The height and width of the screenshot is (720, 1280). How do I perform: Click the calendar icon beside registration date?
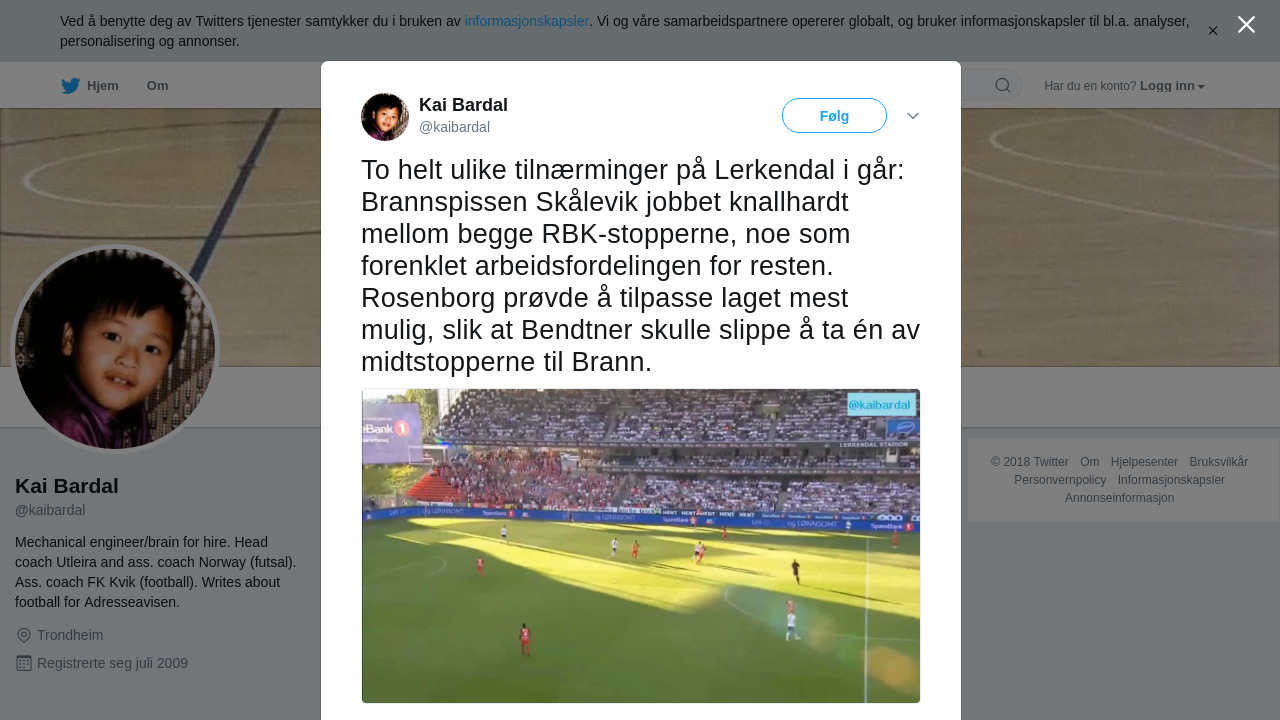24,663
